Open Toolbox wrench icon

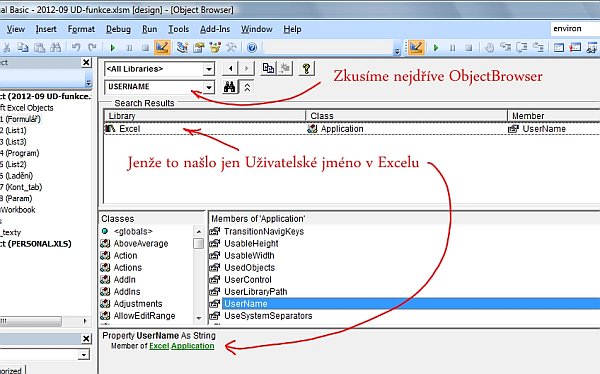tap(231, 47)
